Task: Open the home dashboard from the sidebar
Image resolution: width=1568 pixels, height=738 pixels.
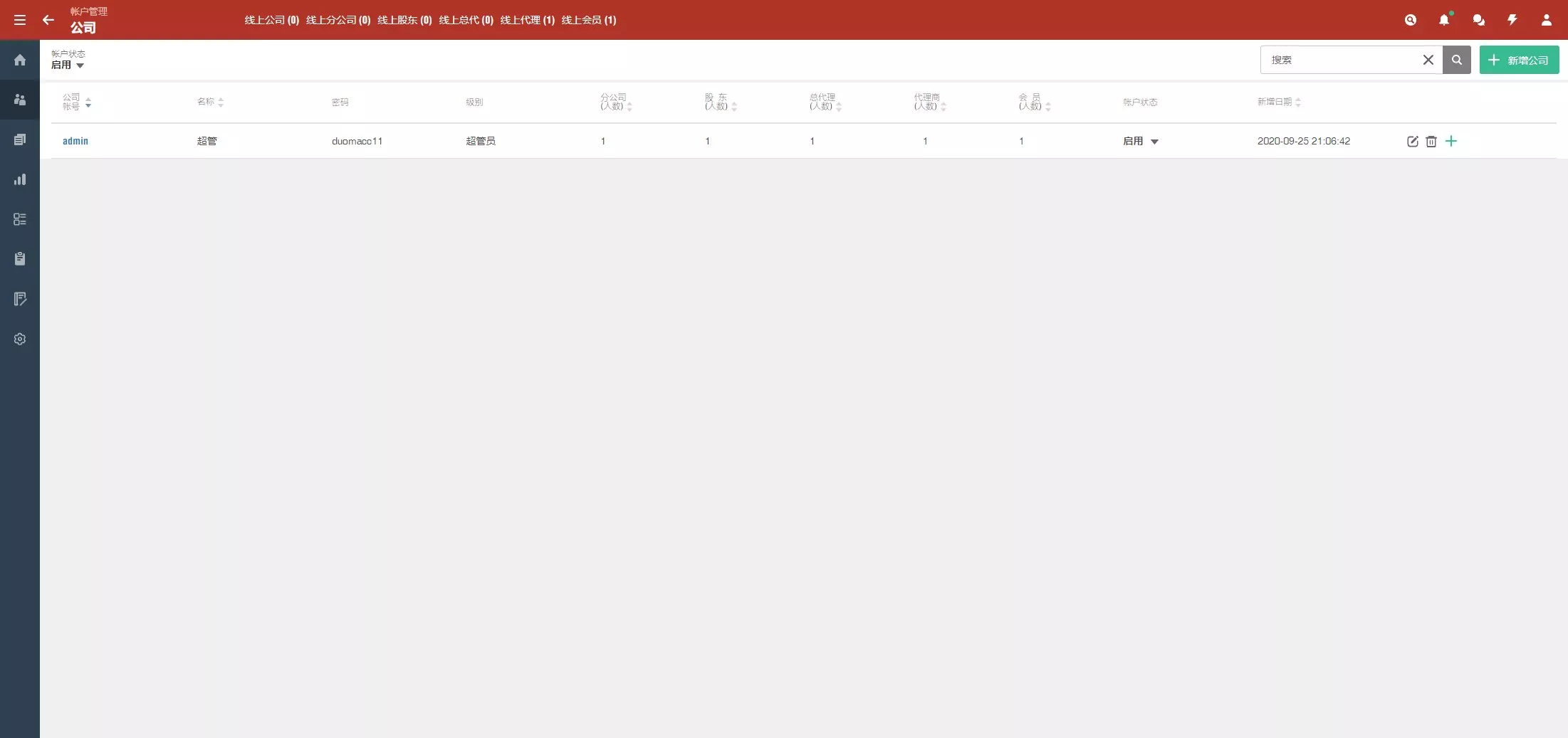Action: pyautogui.click(x=19, y=60)
